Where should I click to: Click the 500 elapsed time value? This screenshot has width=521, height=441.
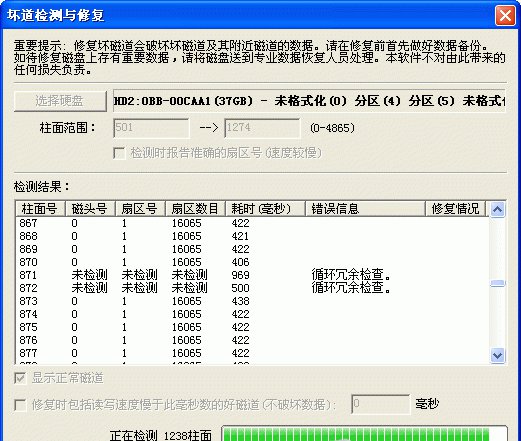pyautogui.click(x=240, y=288)
